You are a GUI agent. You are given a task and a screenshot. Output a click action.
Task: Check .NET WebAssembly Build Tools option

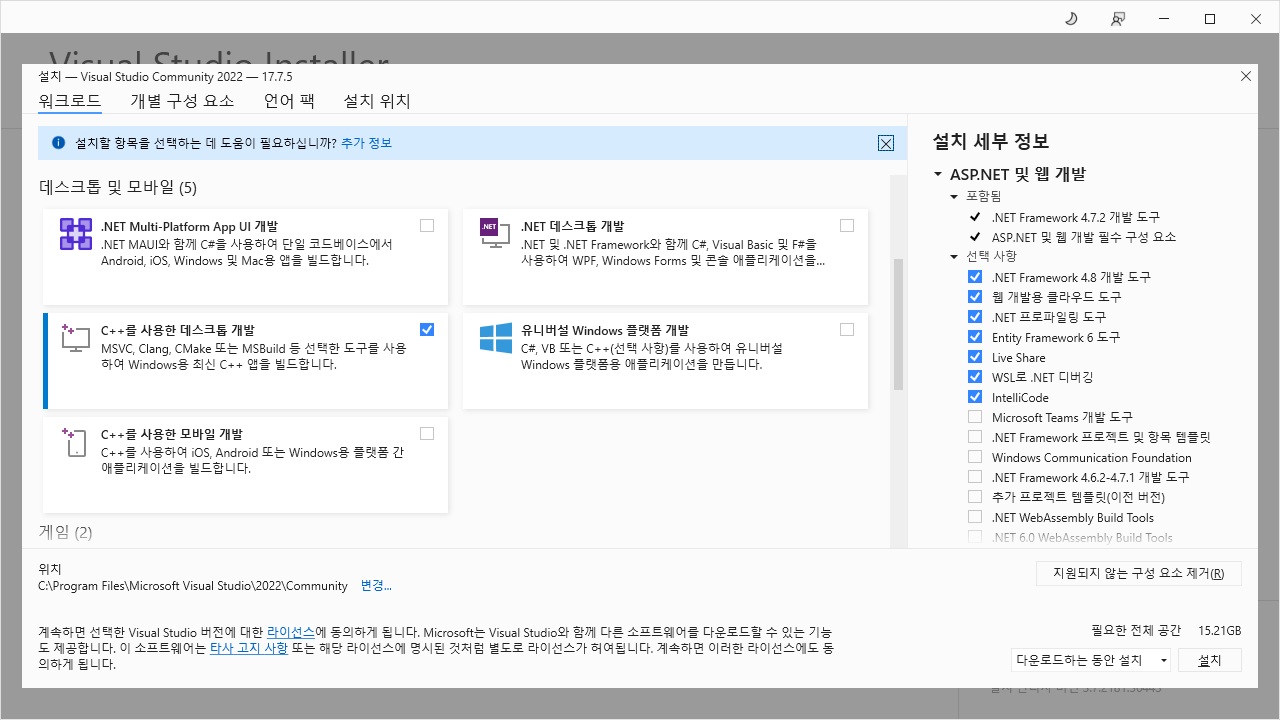pyautogui.click(x=975, y=517)
